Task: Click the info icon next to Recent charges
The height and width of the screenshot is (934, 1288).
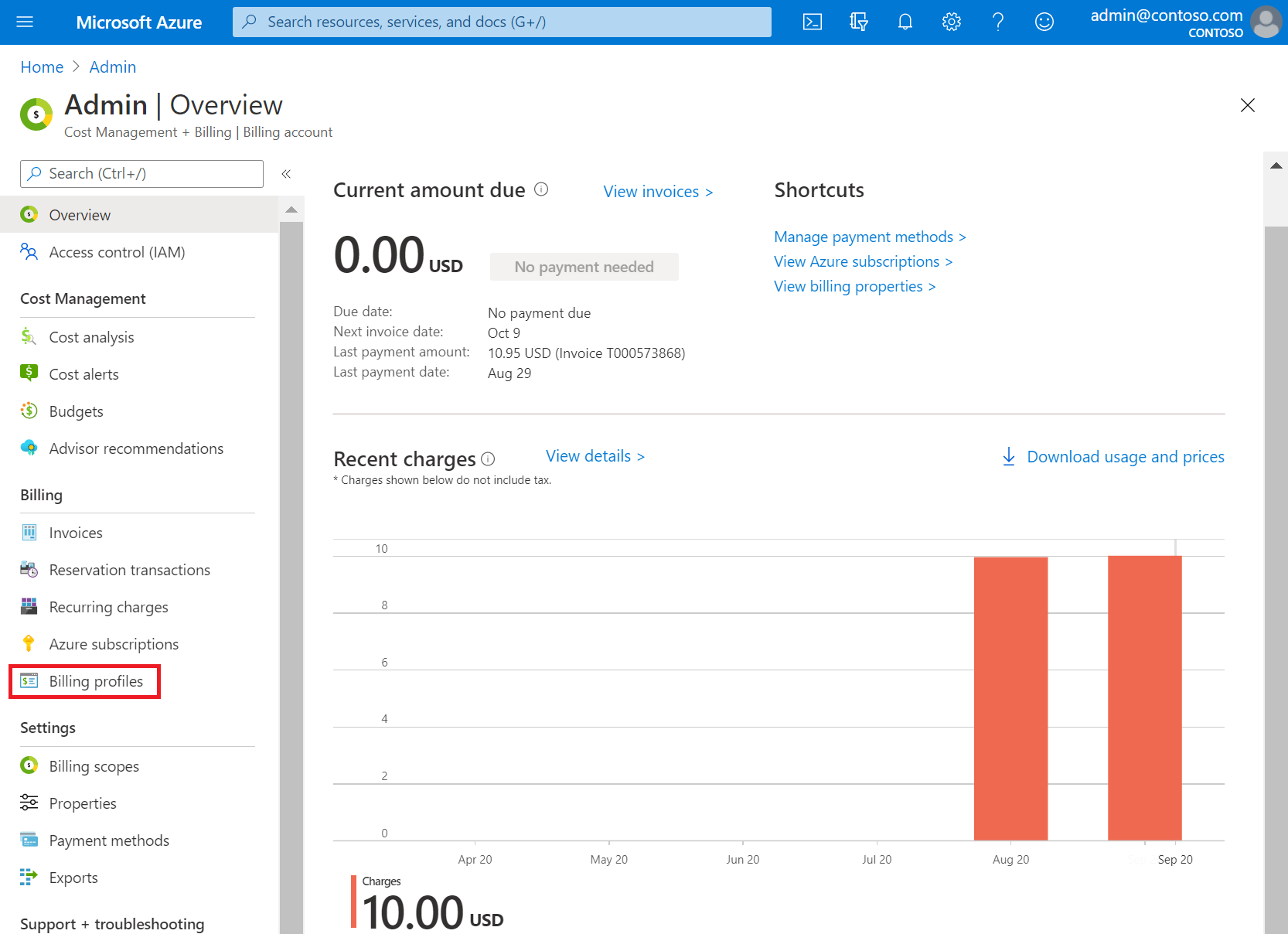Action: point(488,458)
